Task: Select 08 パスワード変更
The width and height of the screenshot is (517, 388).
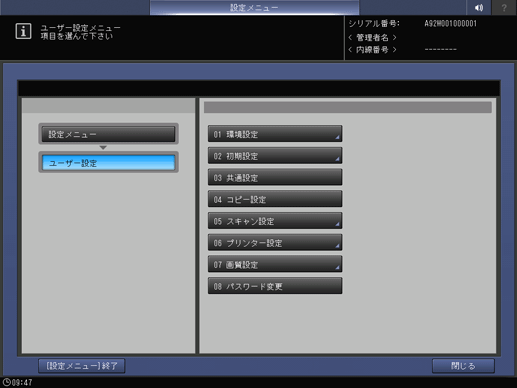Action: [x=275, y=286]
